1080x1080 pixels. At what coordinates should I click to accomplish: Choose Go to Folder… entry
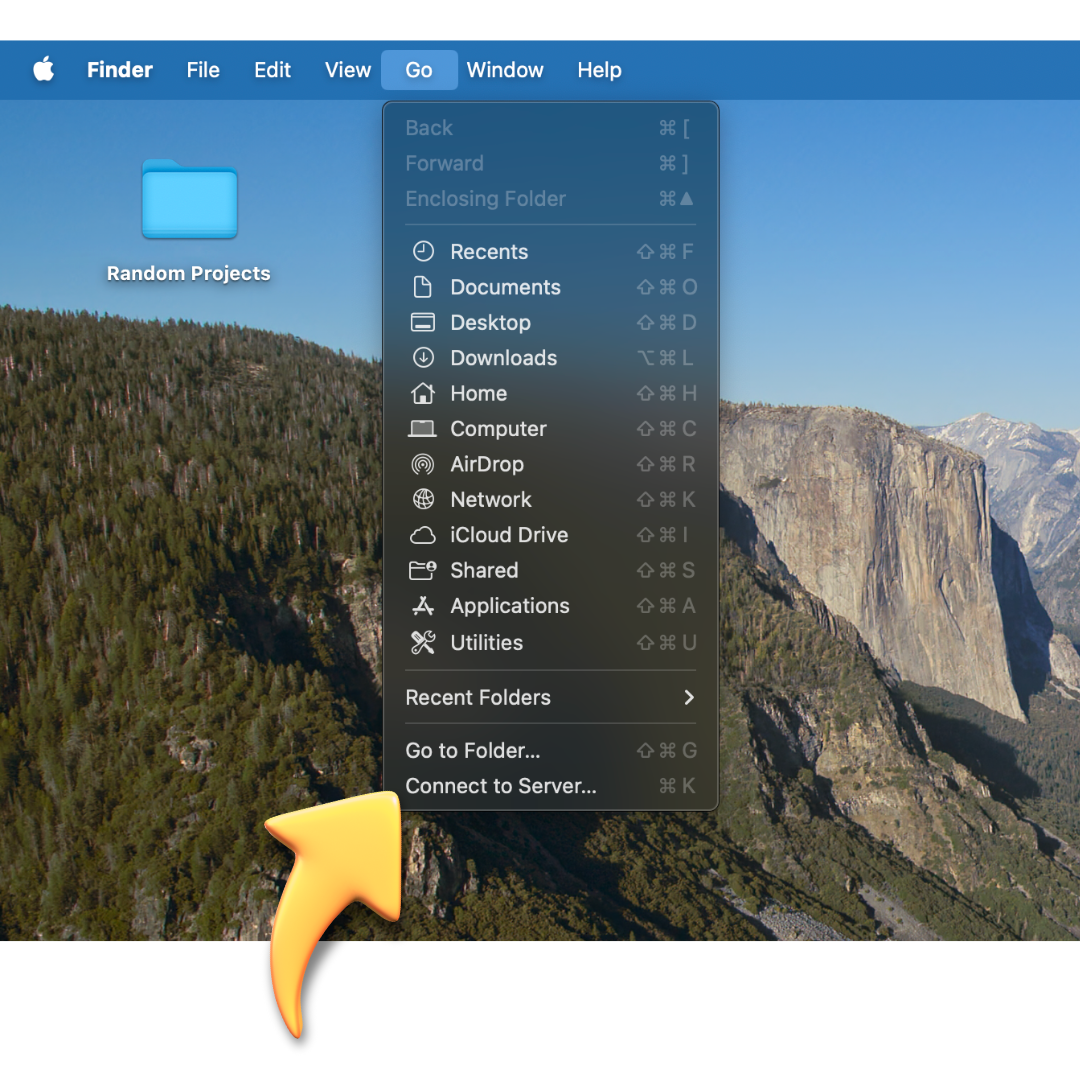pos(550,750)
